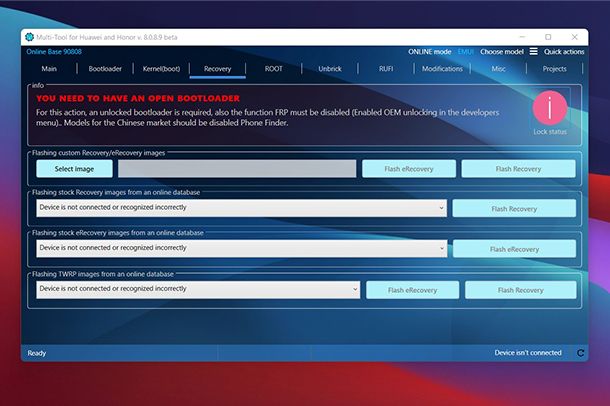Click Flash eRecovery for stock eRecovery images
Viewport: 610px width, 406px height.
(514, 249)
